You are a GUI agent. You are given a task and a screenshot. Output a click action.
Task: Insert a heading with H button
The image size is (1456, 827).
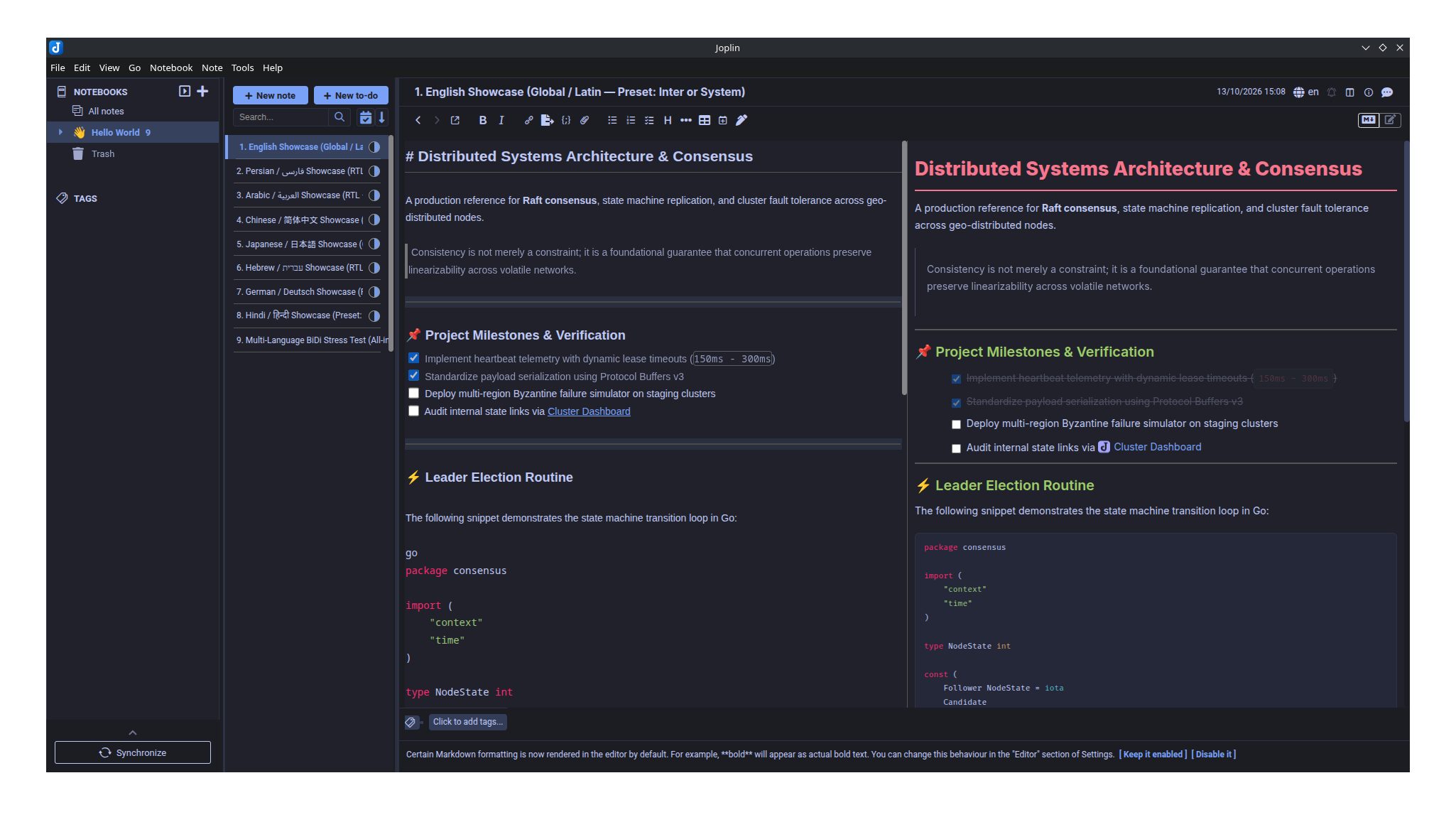668,120
